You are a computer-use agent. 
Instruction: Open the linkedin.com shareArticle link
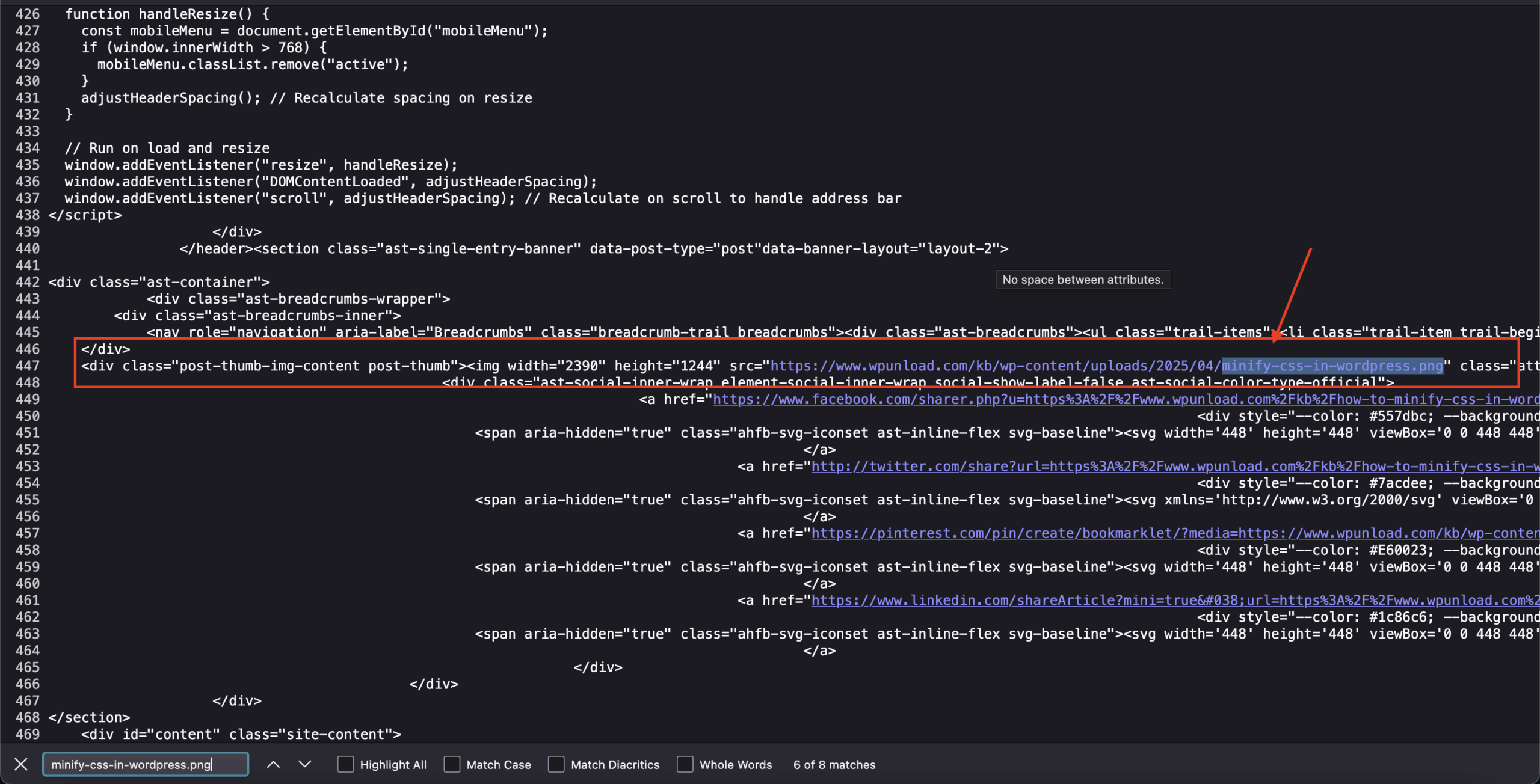coord(1175,600)
